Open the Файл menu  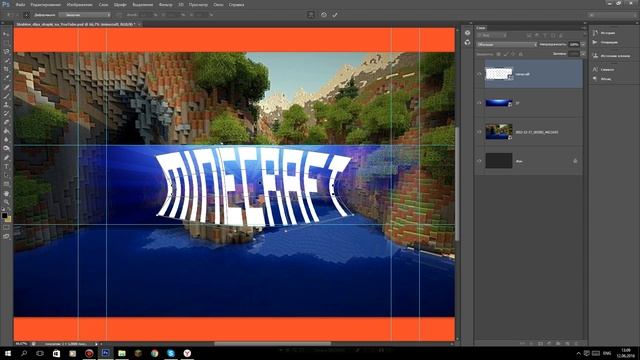(20, 5)
